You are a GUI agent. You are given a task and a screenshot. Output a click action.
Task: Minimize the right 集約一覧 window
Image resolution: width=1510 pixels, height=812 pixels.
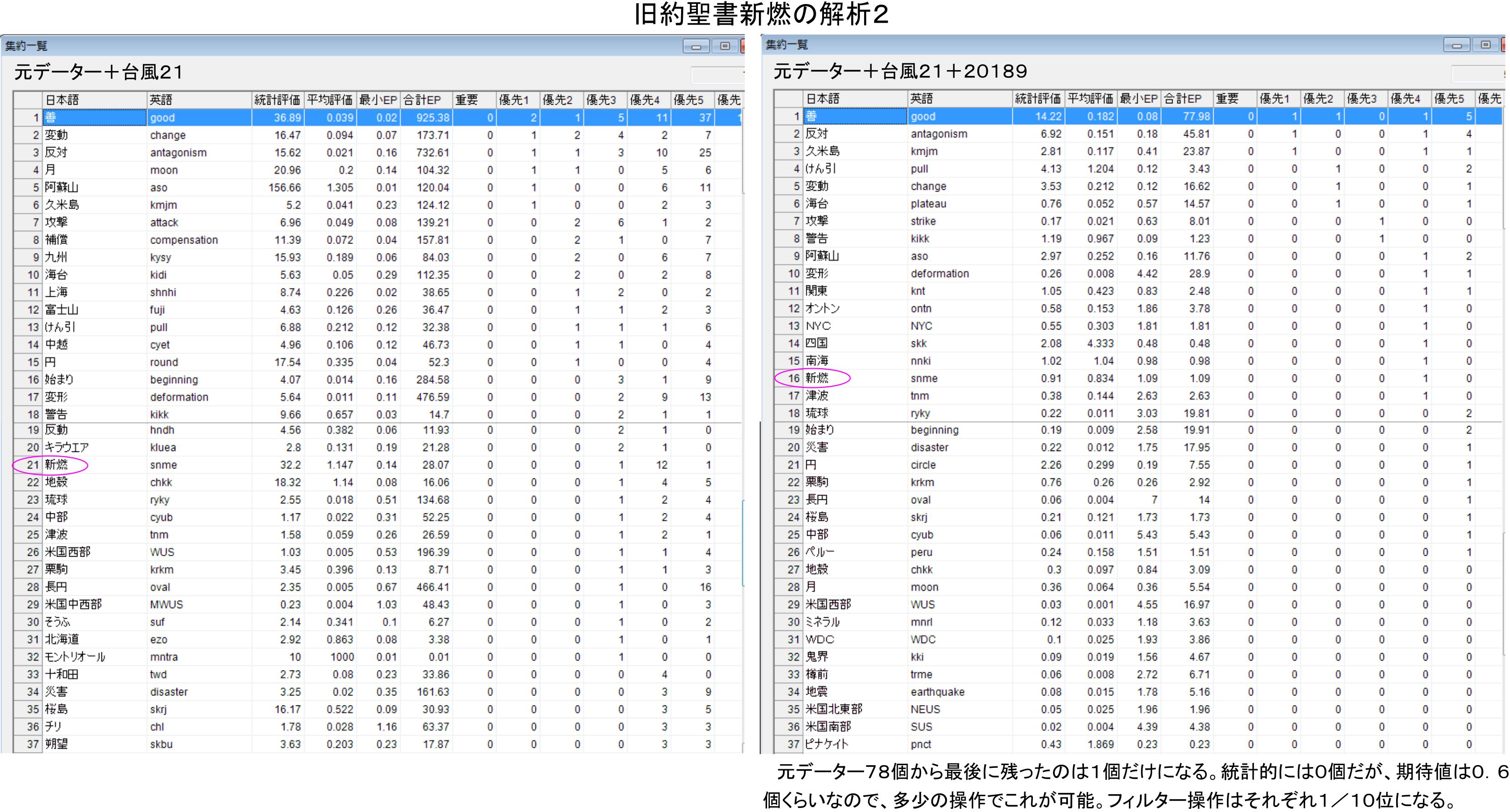1456,45
